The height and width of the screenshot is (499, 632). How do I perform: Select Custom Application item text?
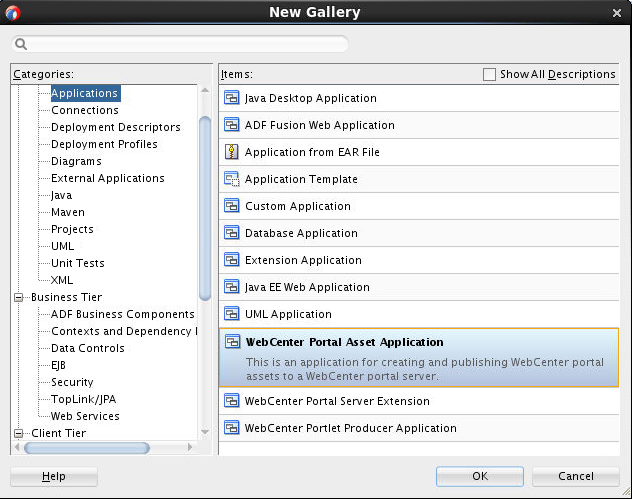pyautogui.click(x=298, y=206)
